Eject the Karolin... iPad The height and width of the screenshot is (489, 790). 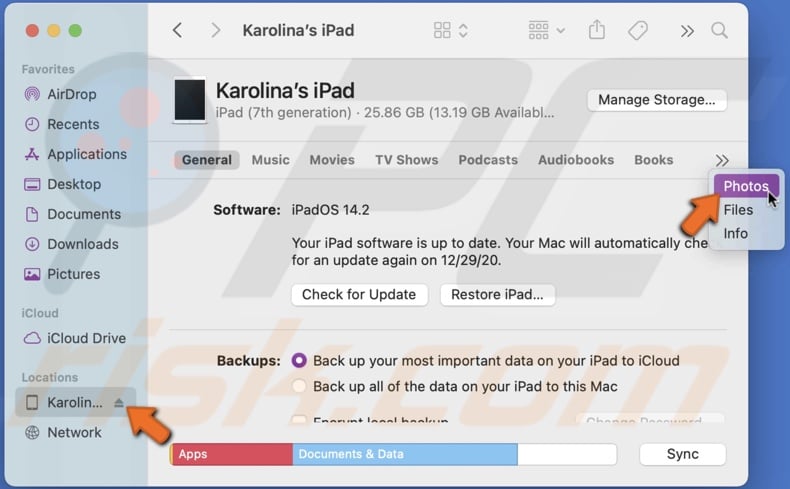119,402
